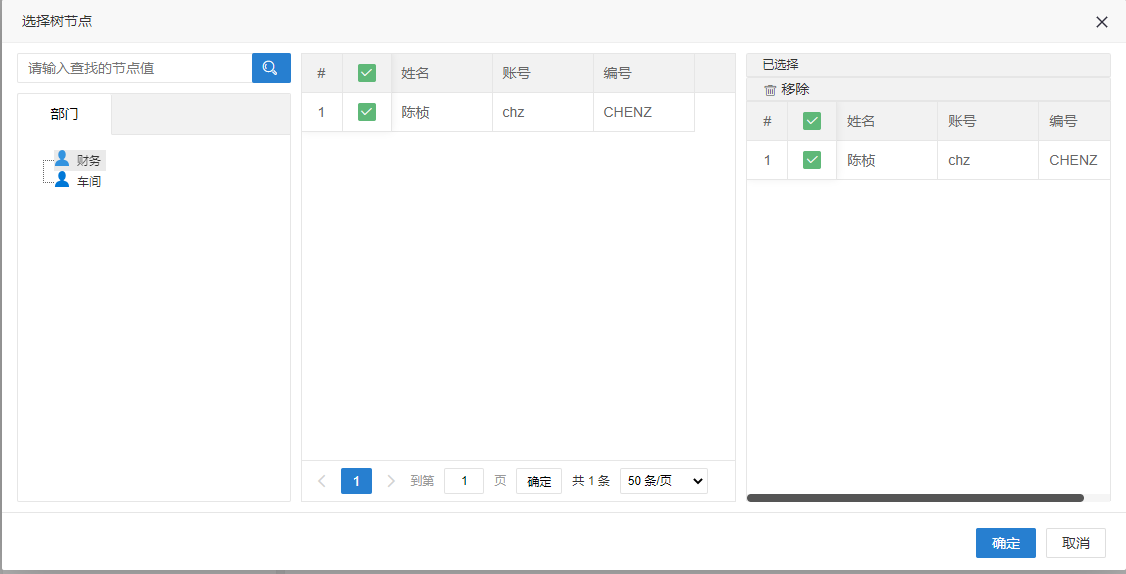The image size is (1126, 574).
Task: Close the 选择树节点 dialog with the X
Action: click(1101, 22)
